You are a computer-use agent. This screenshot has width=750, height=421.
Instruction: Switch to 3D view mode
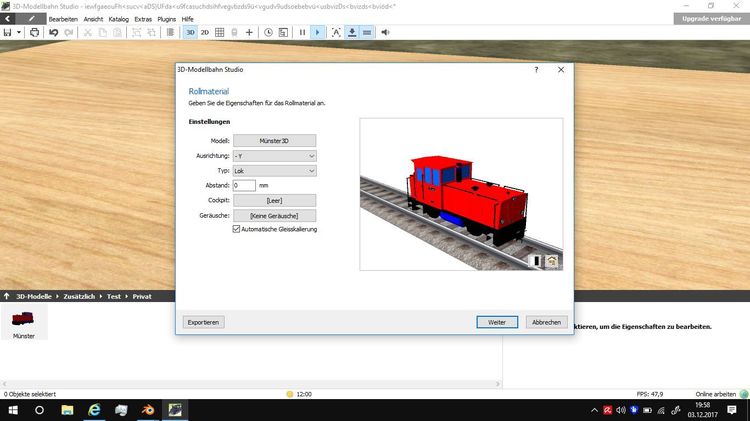click(190, 32)
